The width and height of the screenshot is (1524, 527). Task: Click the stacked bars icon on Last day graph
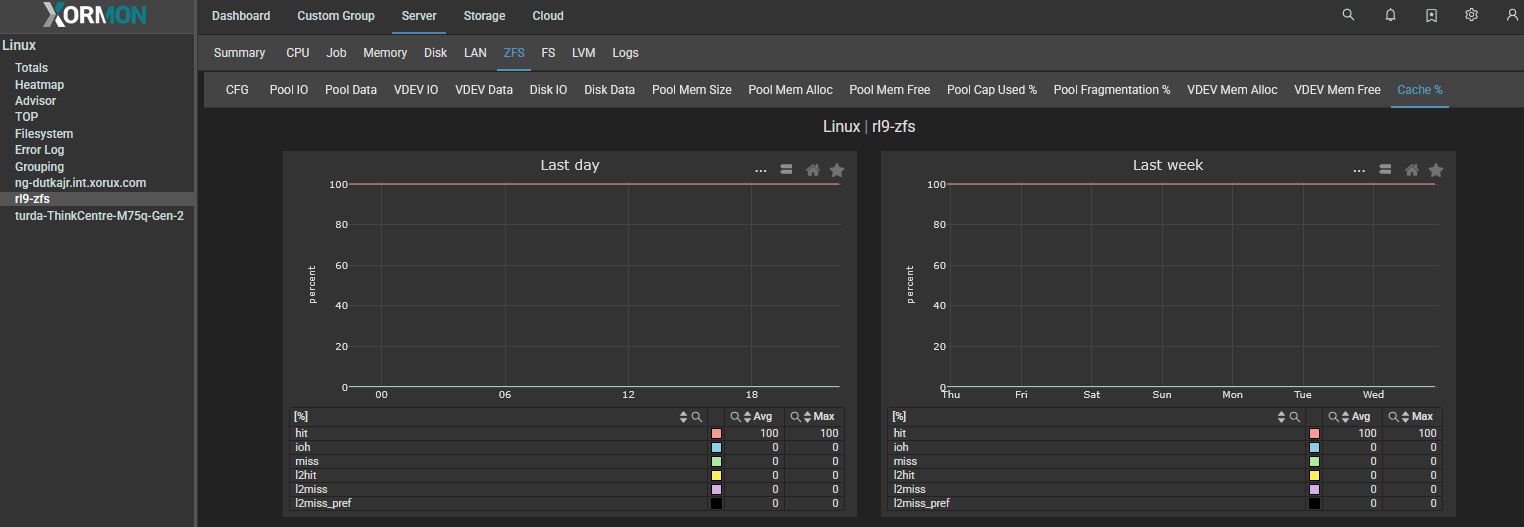pyautogui.click(x=787, y=170)
